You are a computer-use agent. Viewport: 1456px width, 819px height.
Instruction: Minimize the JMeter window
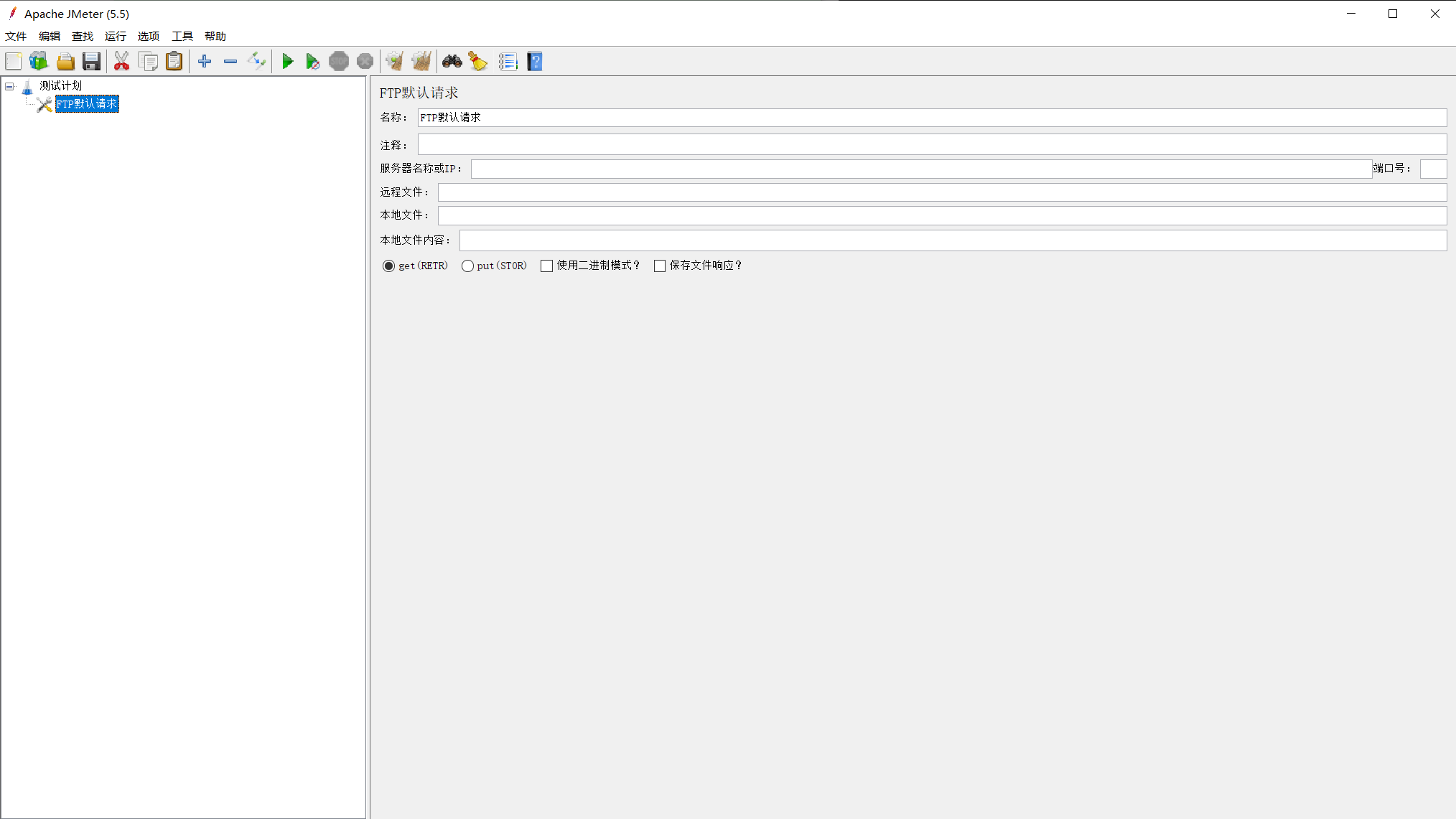[1350, 14]
